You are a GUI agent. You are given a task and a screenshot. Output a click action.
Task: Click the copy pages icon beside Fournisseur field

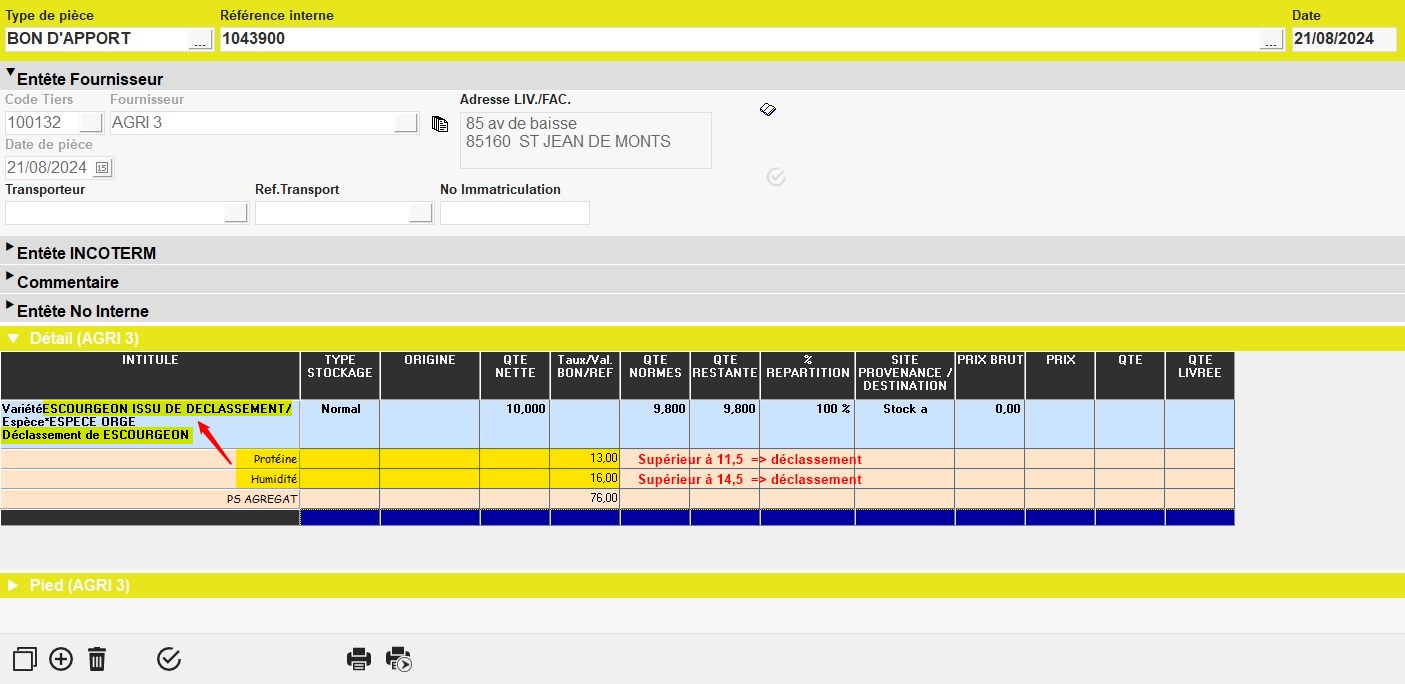click(439, 124)
